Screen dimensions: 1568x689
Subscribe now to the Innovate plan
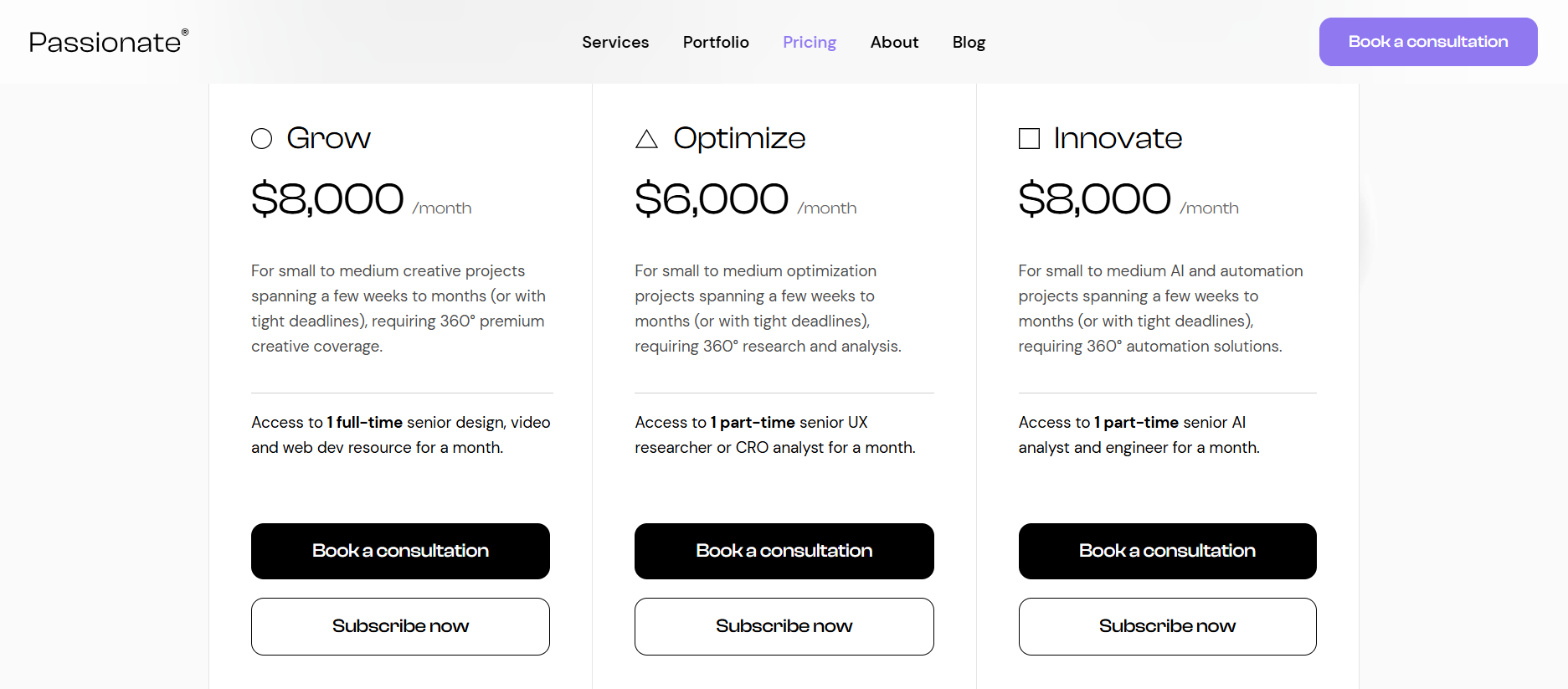tap(1167, 626)
